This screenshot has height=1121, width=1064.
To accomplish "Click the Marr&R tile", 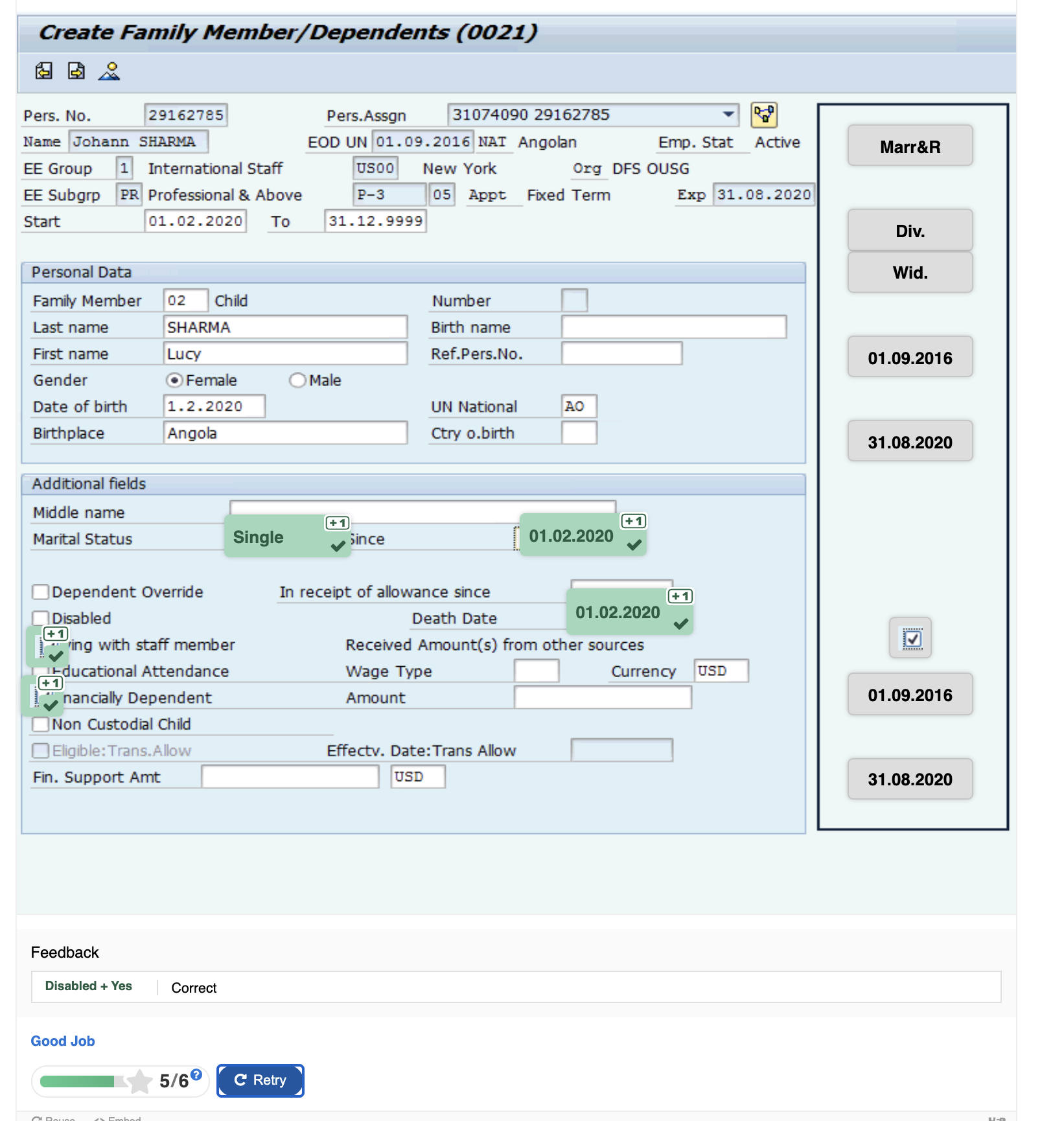I will (x=910, y=146).
